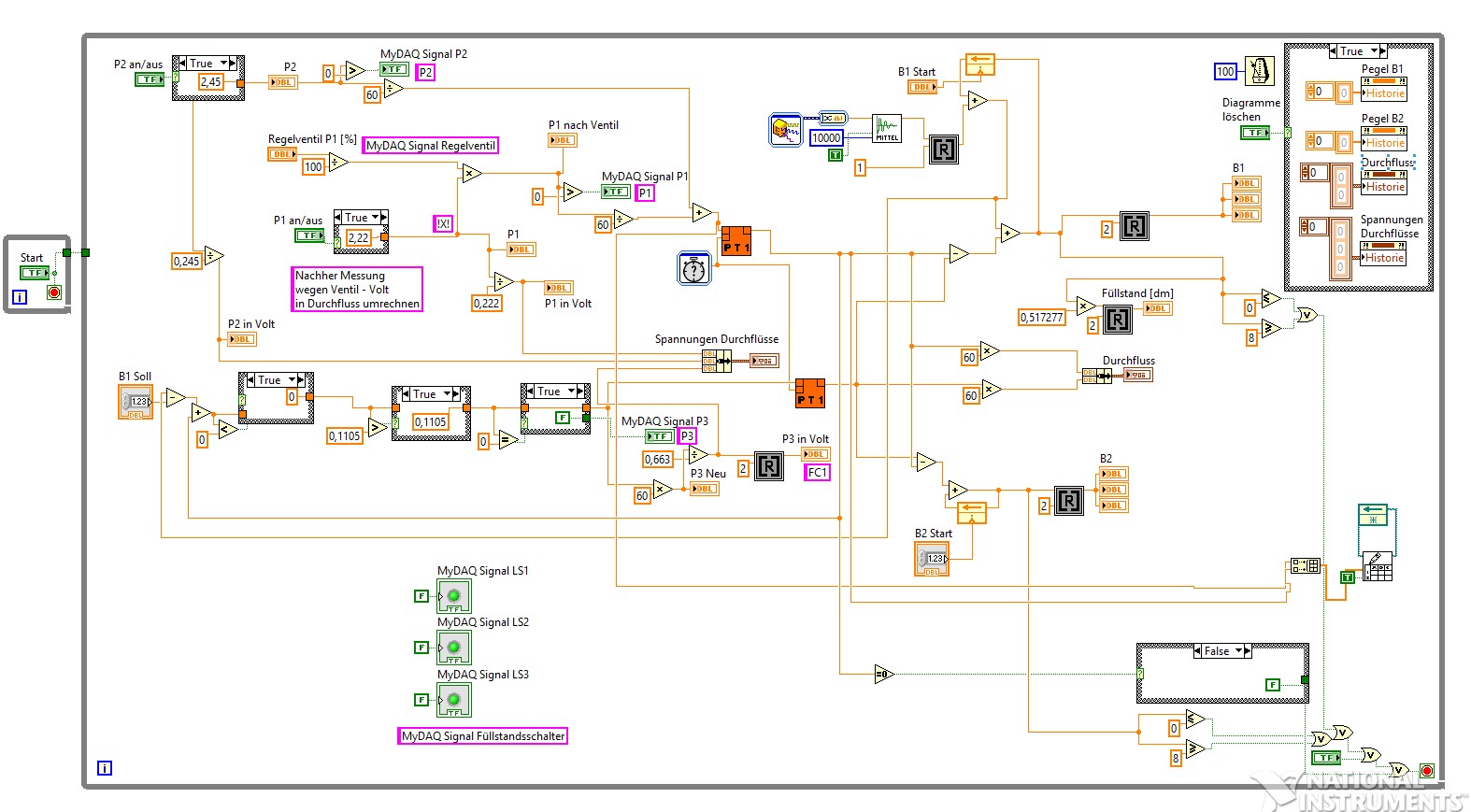Screen dimensions: 1471x812
Task: Click the Start boolean control terminal
Action: [x=35, y=273]
